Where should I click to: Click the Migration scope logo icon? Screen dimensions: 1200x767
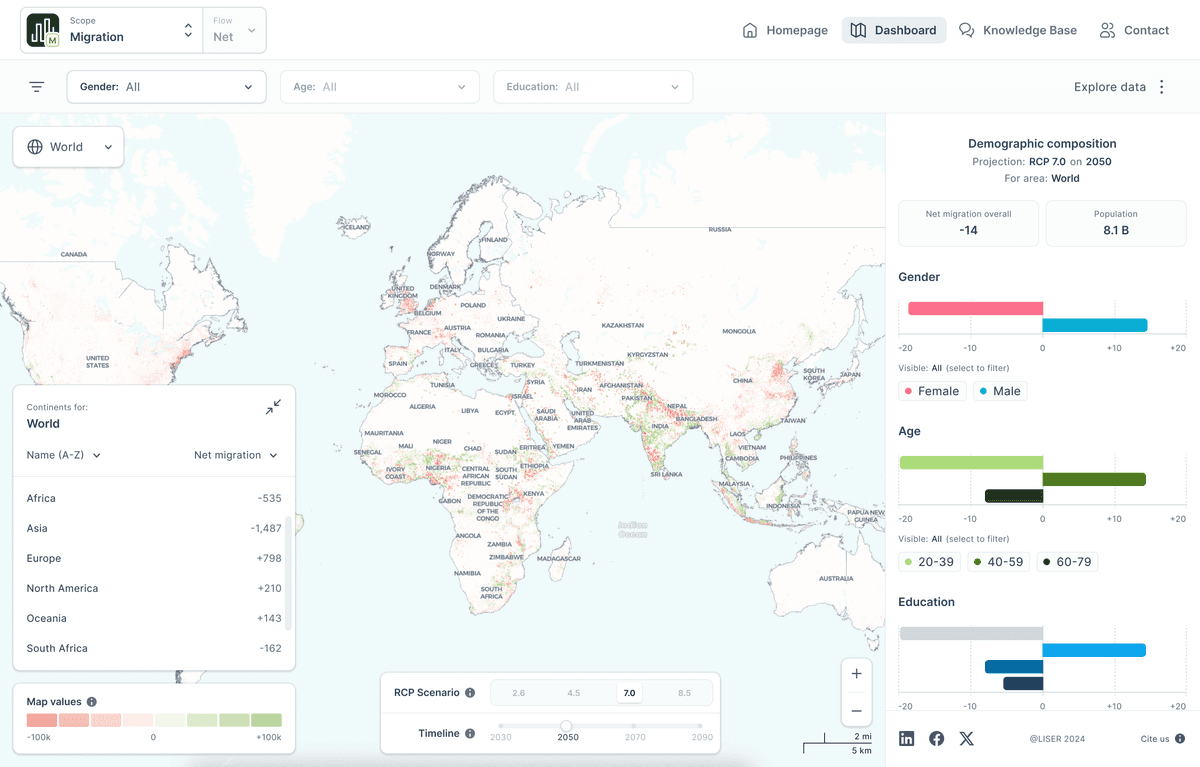(43, 30)
